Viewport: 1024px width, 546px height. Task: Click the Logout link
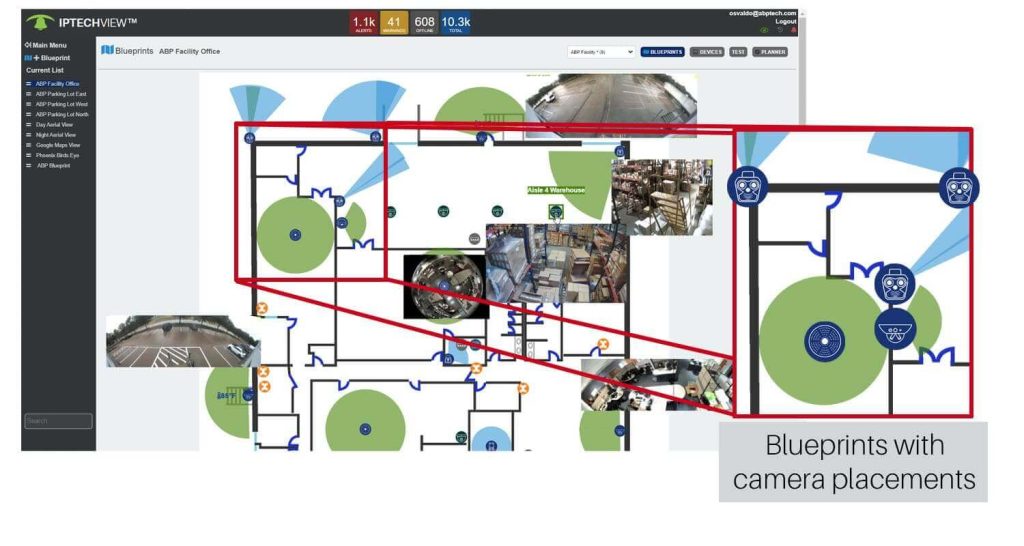coord(785,21)
